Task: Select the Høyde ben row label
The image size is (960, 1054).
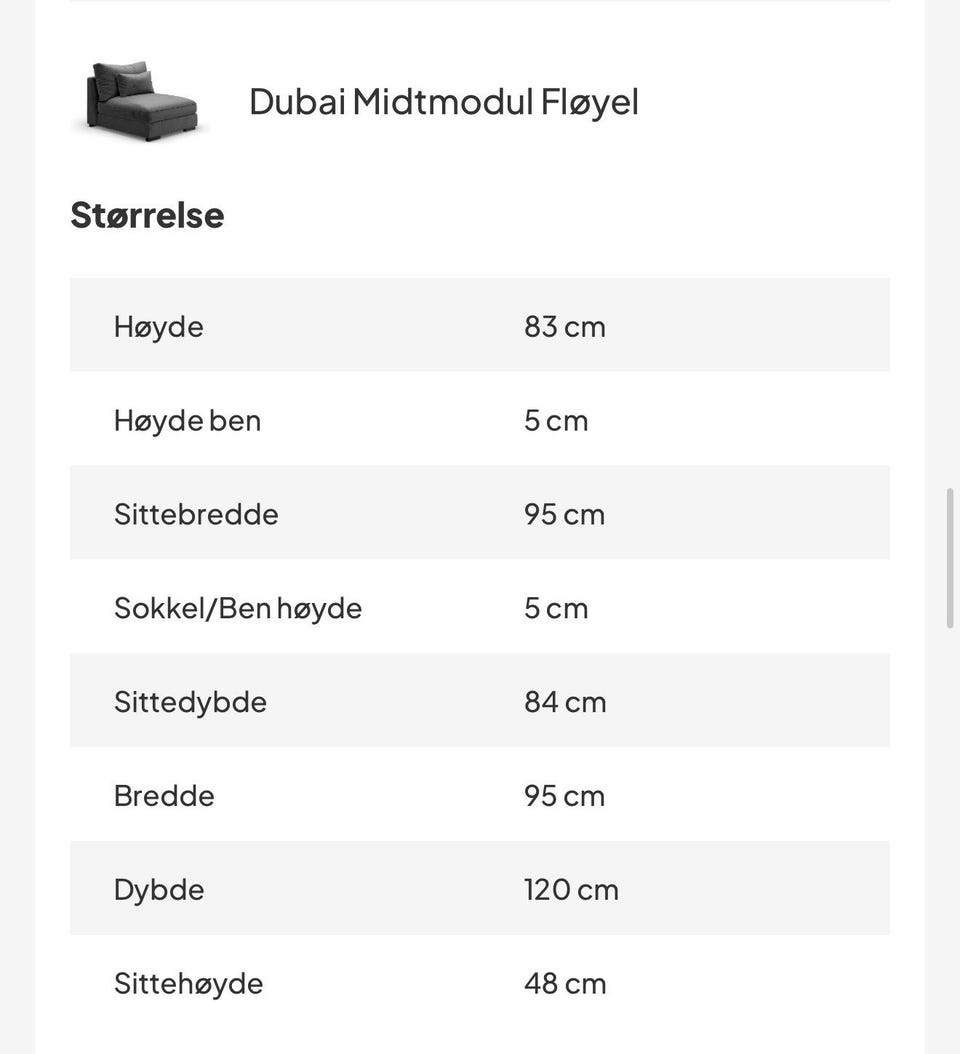Action: (x=188, y=421)
